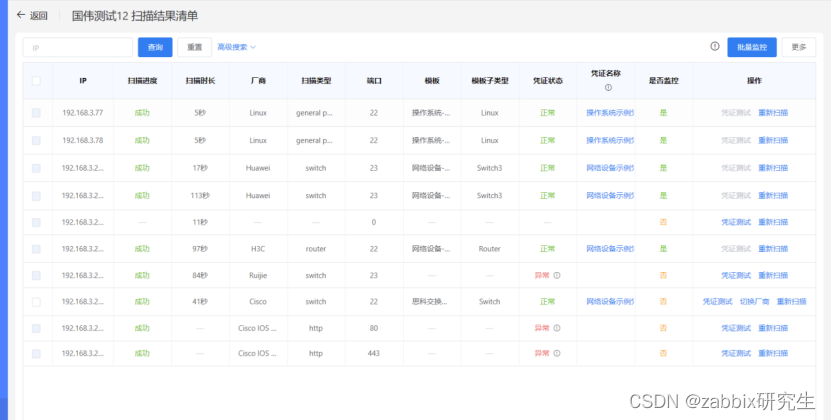Click 重新扫描 in the H3C router row
Screen dimensions: 831x420
tap(773, 249)
